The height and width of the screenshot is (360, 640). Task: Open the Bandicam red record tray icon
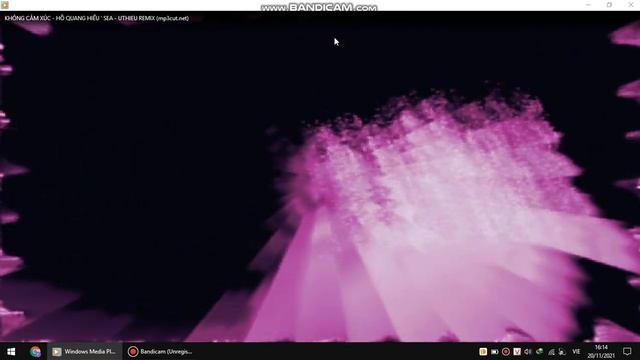coord(506,351)
